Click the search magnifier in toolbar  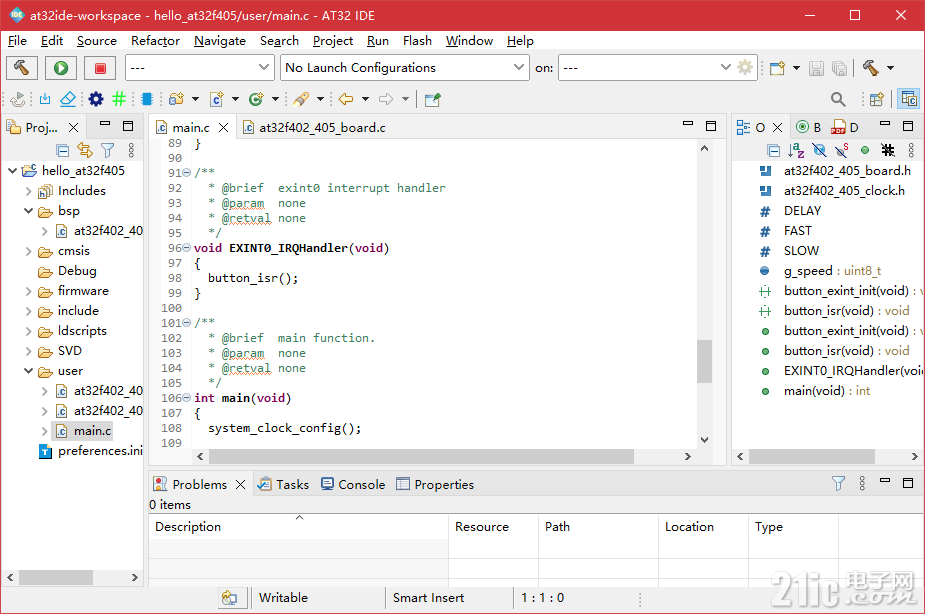coord(838,99)
